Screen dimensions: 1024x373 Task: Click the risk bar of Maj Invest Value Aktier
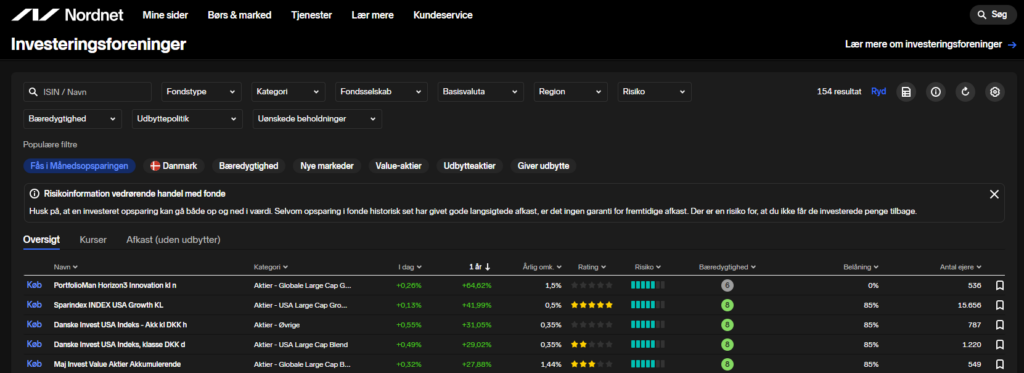(x=648, y=364)
